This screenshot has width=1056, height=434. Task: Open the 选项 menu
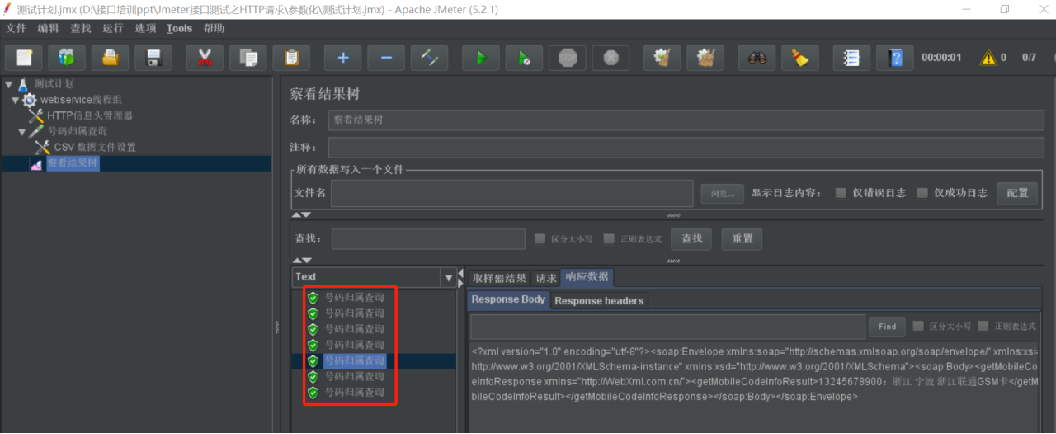145,28
